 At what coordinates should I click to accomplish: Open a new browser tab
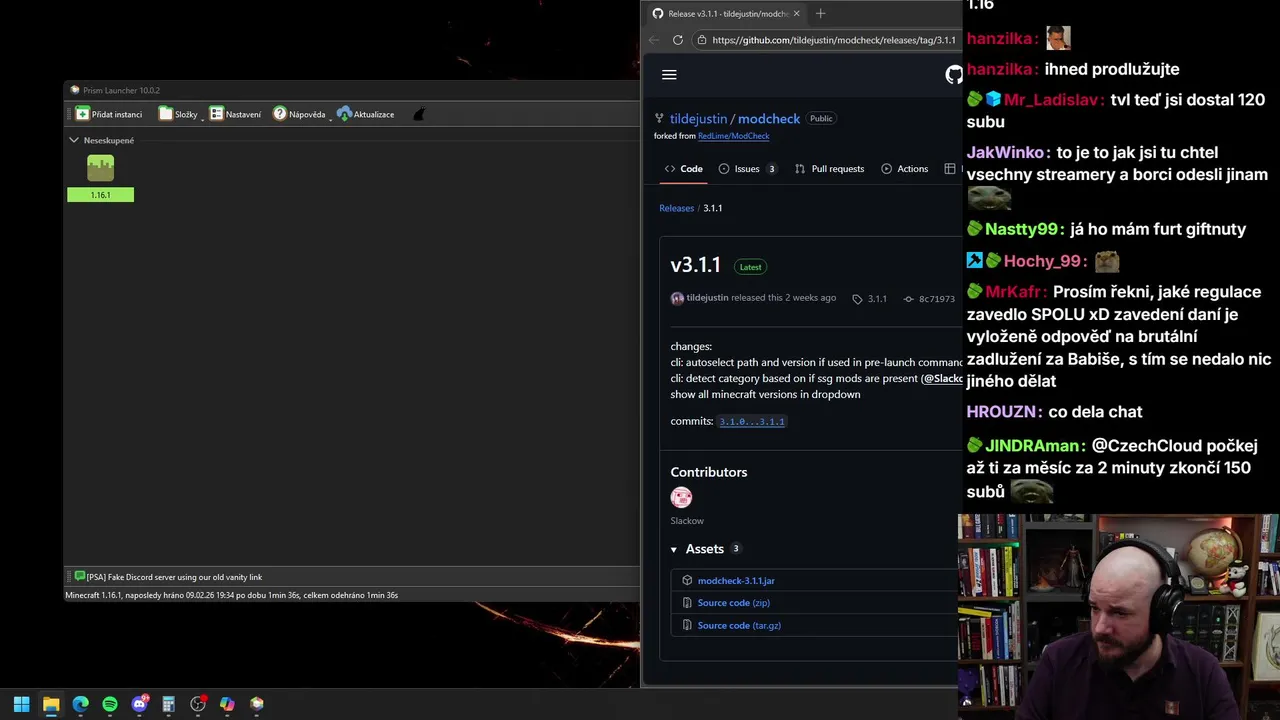point(820,13)
